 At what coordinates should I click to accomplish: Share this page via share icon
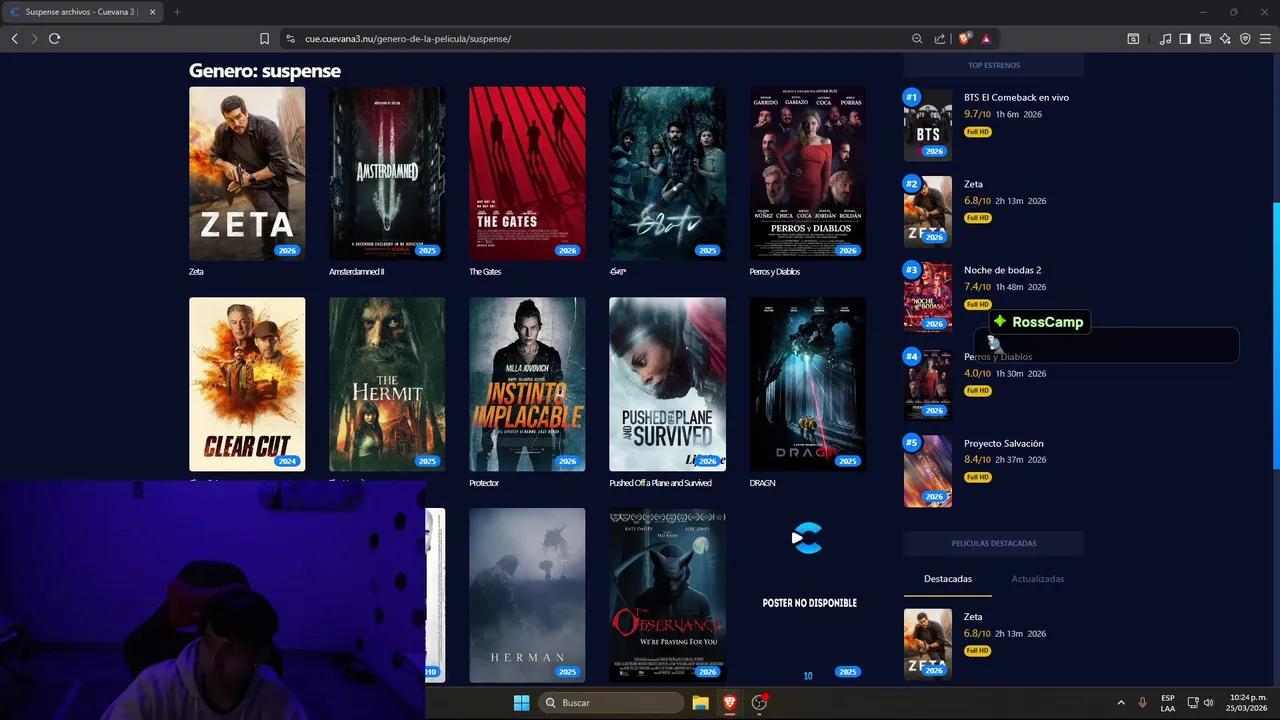940,39
